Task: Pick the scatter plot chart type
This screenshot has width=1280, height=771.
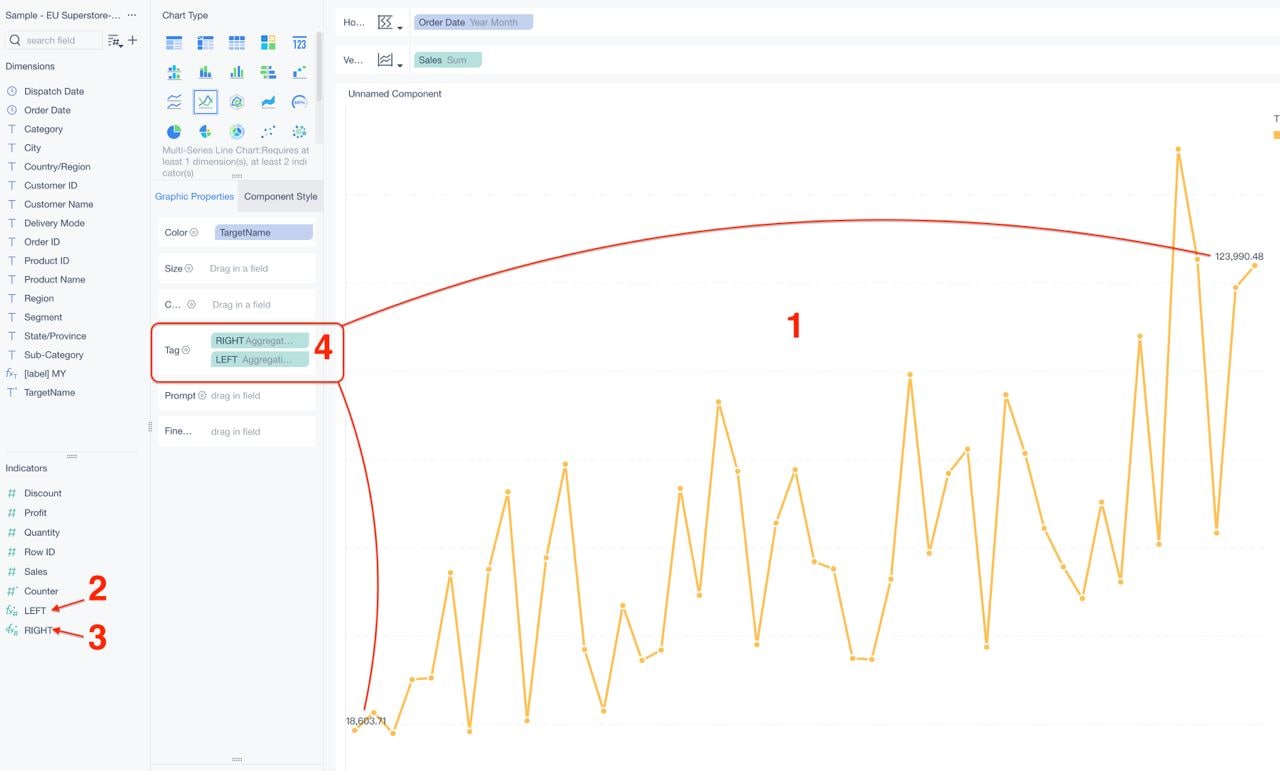Action: point(268,132)
